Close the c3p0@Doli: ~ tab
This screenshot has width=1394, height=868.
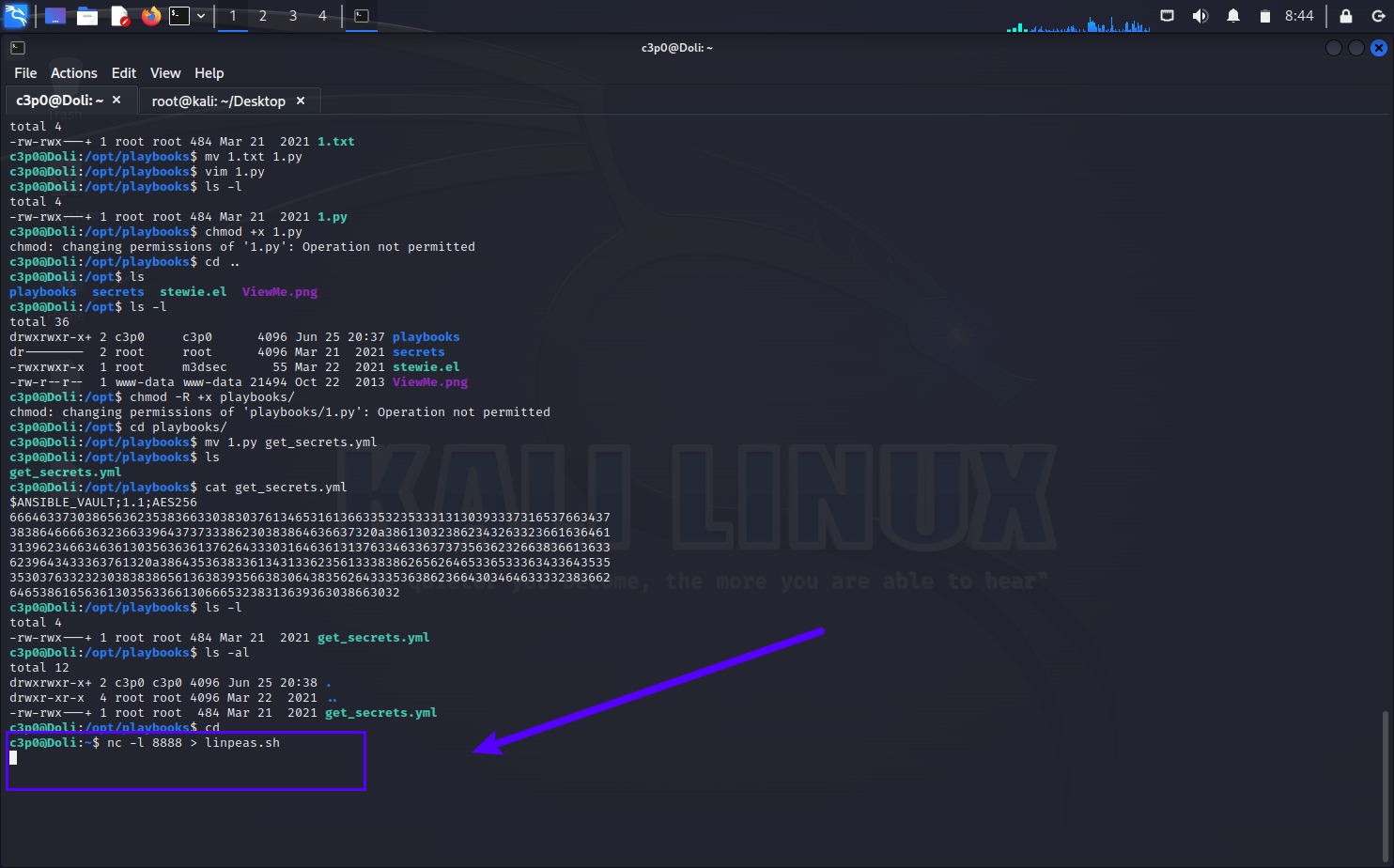tap(116, 100)
